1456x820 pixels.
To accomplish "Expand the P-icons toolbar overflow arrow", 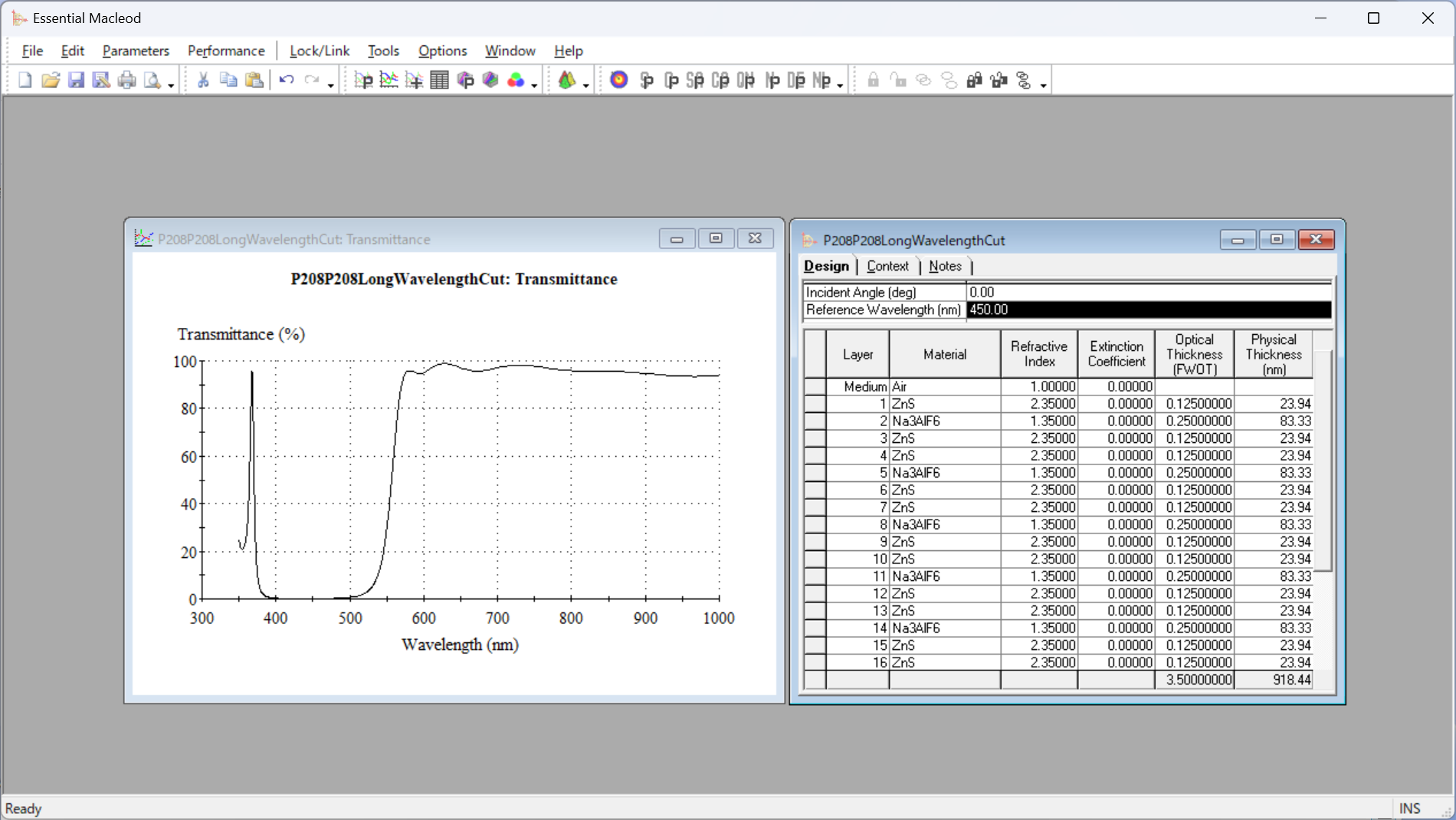I will [840, 84].
